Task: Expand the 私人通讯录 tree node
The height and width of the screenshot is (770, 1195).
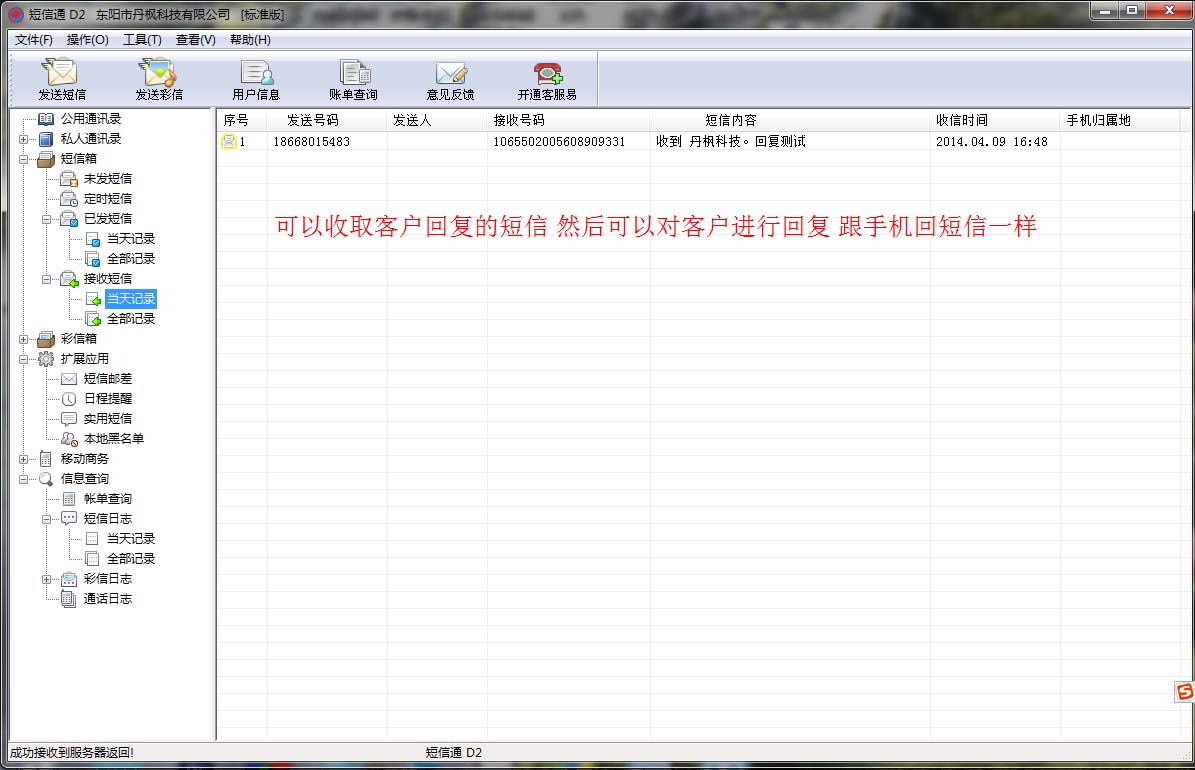Action: tap(23, 139)
